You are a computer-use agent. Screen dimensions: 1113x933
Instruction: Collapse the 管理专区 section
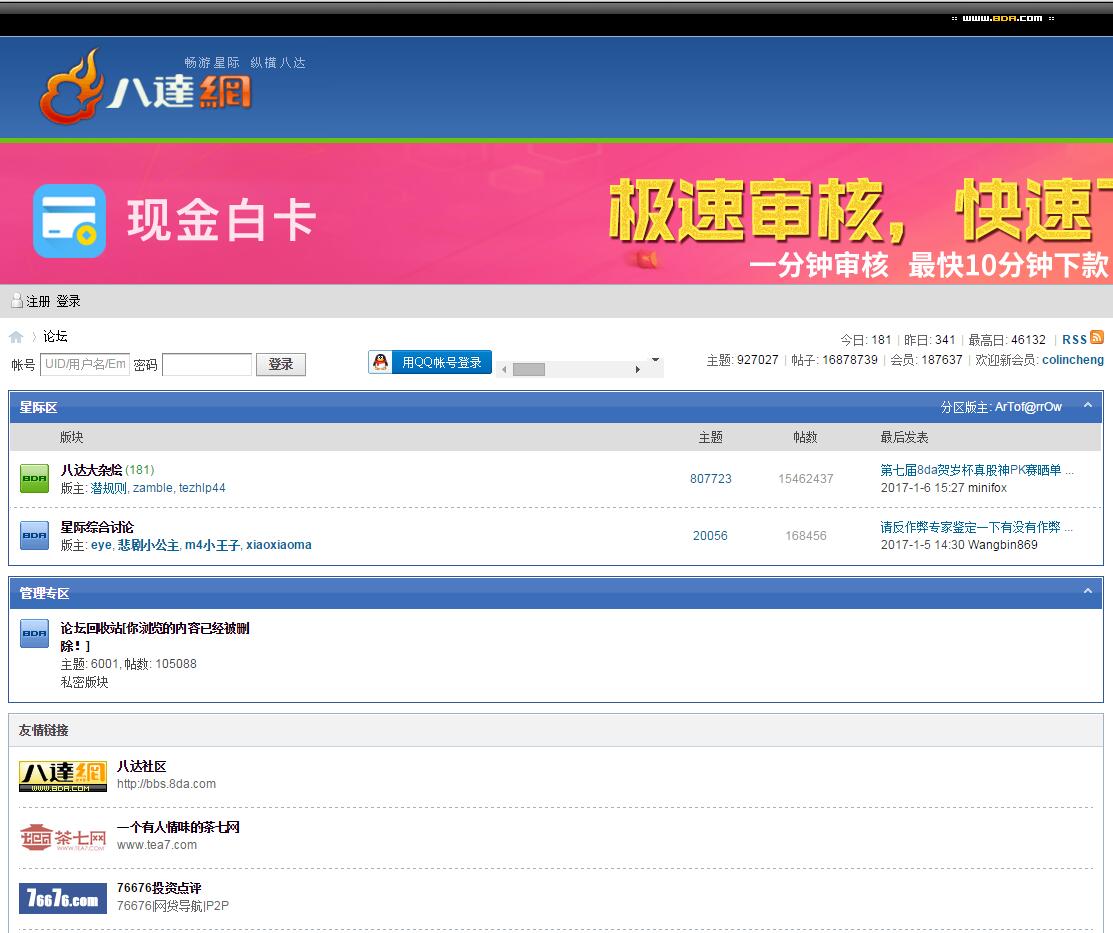pyautogui.click(x=1088, y=592)
